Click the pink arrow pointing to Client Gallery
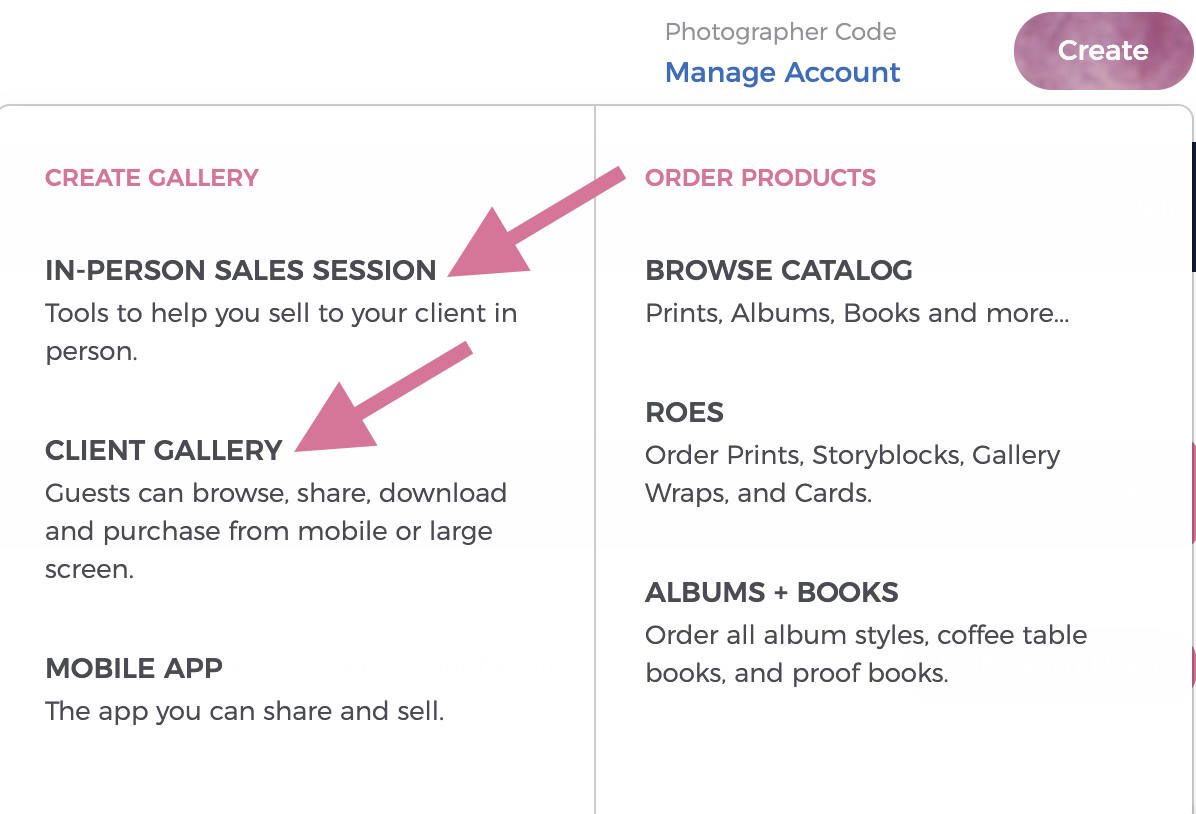The width and height of the screenshot is (1196, 814). (x=384, y=397)
